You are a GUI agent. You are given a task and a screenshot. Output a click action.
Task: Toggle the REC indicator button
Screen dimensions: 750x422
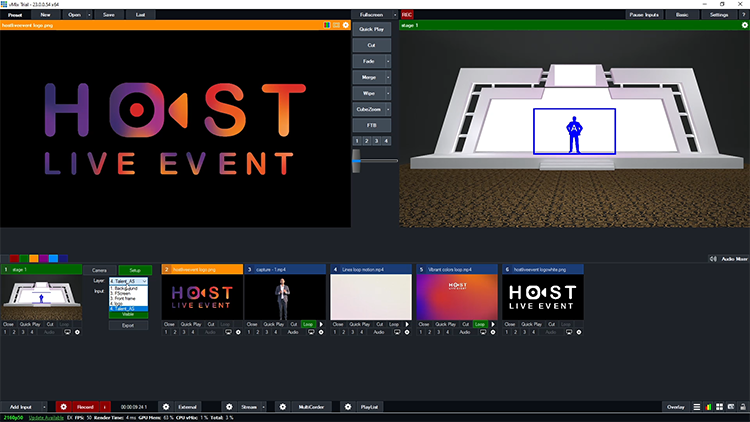[x=407, y=15]
